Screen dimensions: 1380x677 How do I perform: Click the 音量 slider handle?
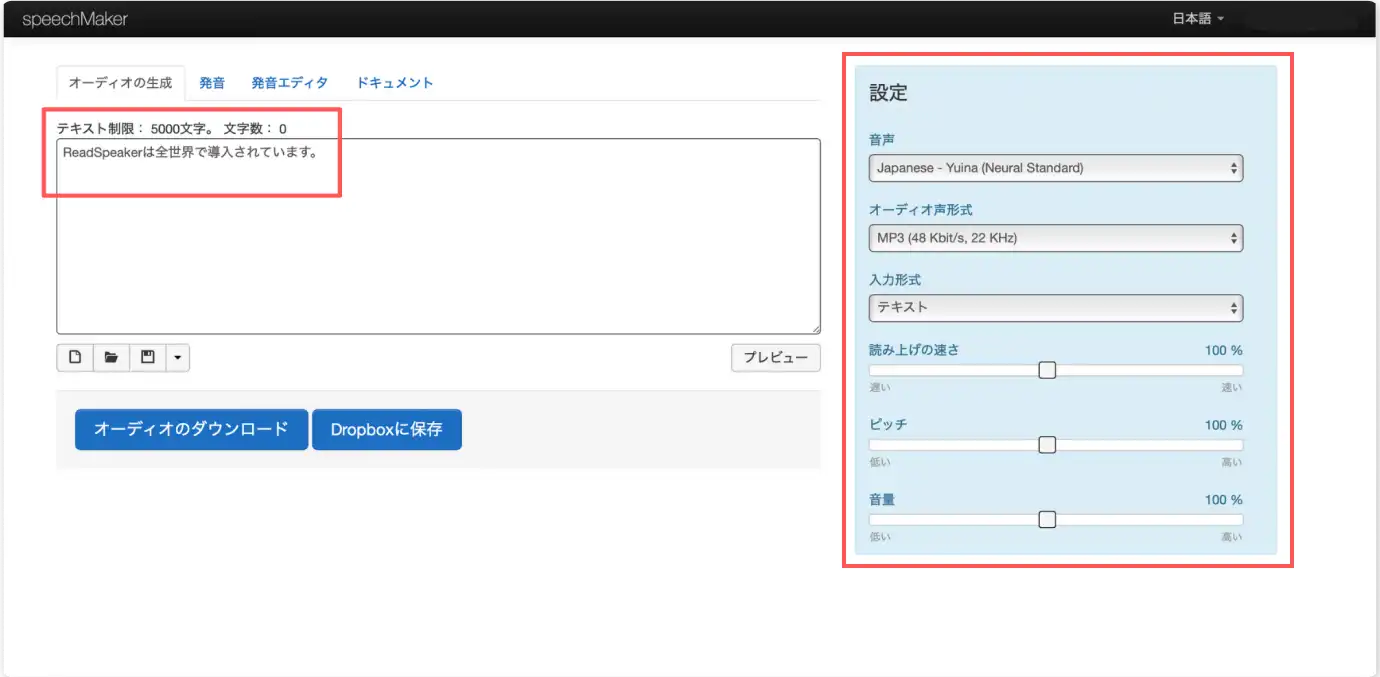tap(1047, 519)
